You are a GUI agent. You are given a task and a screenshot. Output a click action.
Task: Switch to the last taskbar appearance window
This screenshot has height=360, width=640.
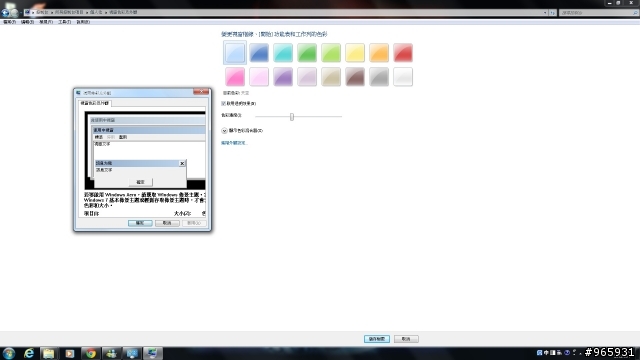[x=153, y=353]
